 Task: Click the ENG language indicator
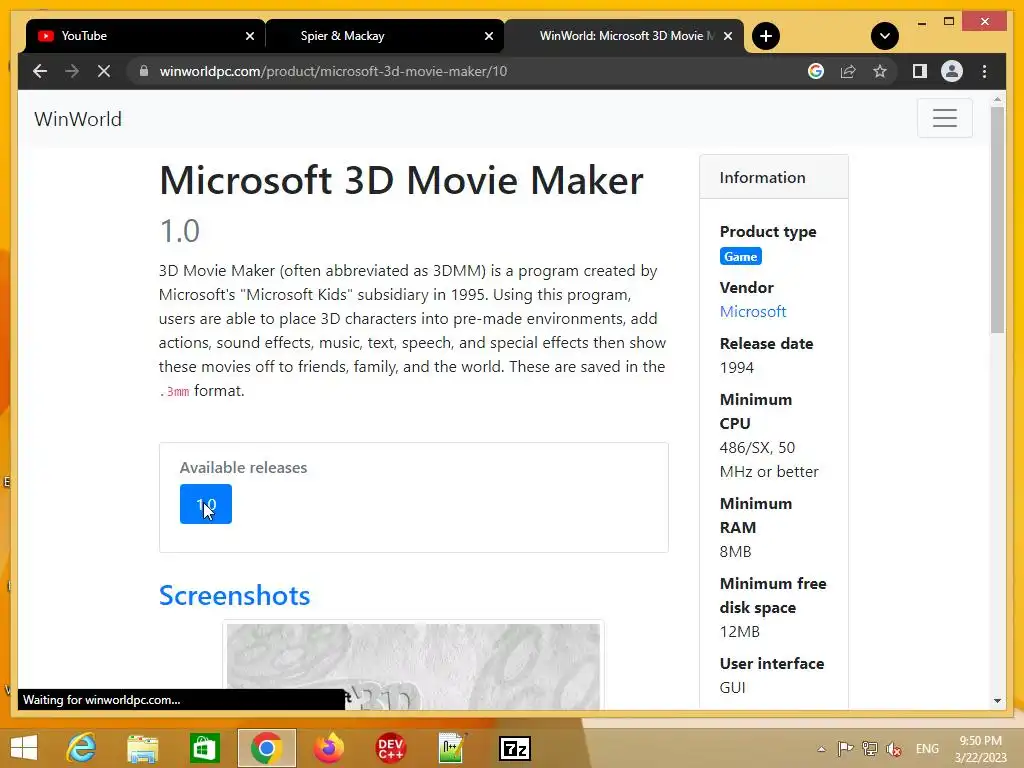pos(927,748)
